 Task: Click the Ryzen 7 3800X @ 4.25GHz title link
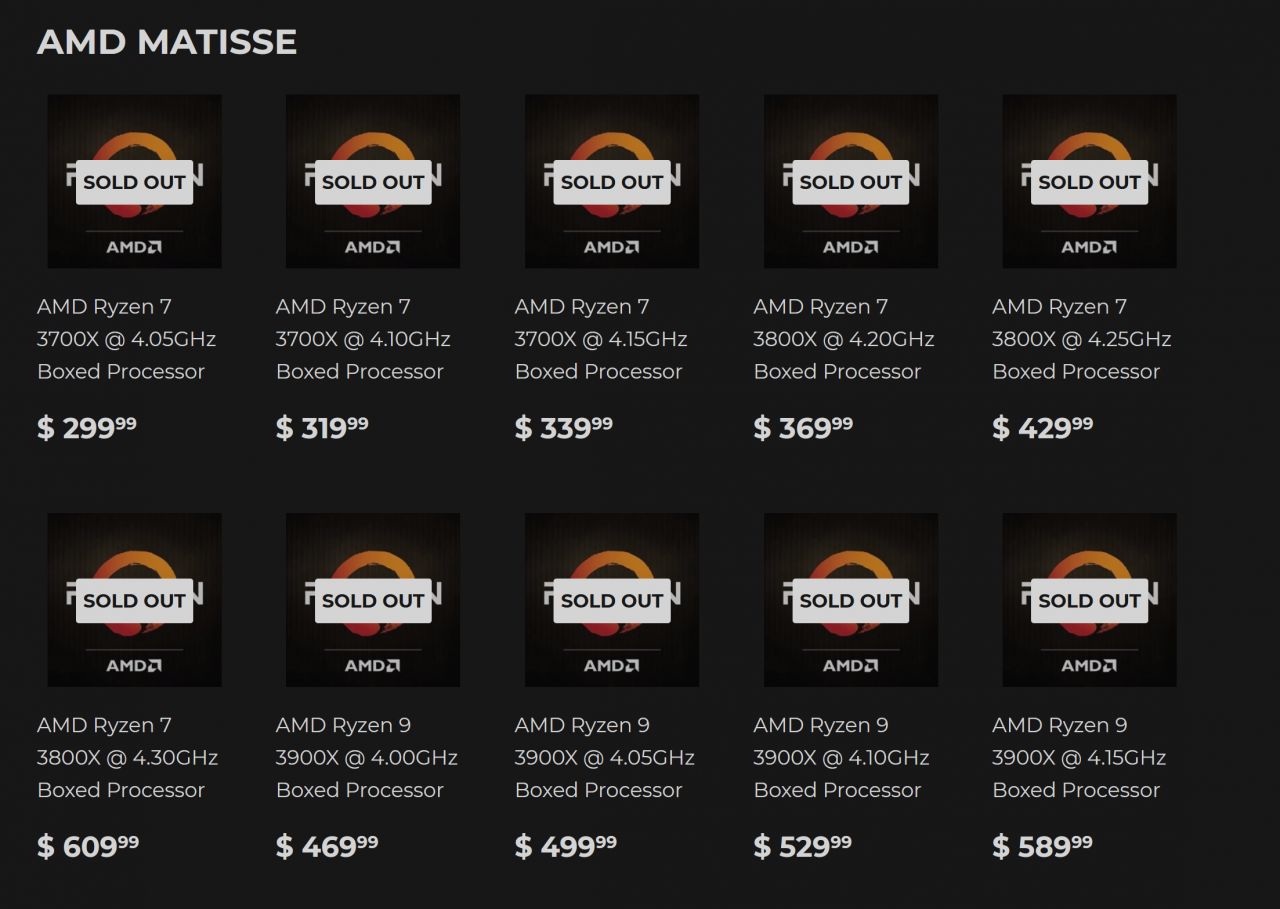pos(1082,339)
